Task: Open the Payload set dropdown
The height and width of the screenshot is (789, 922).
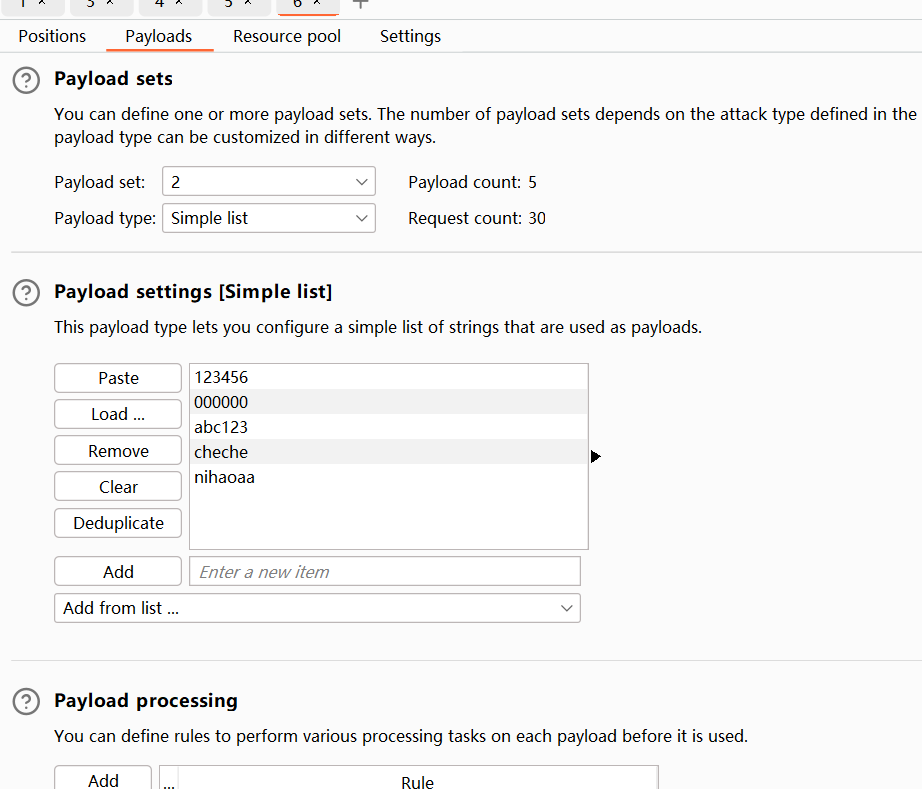Action: point(269,182)
